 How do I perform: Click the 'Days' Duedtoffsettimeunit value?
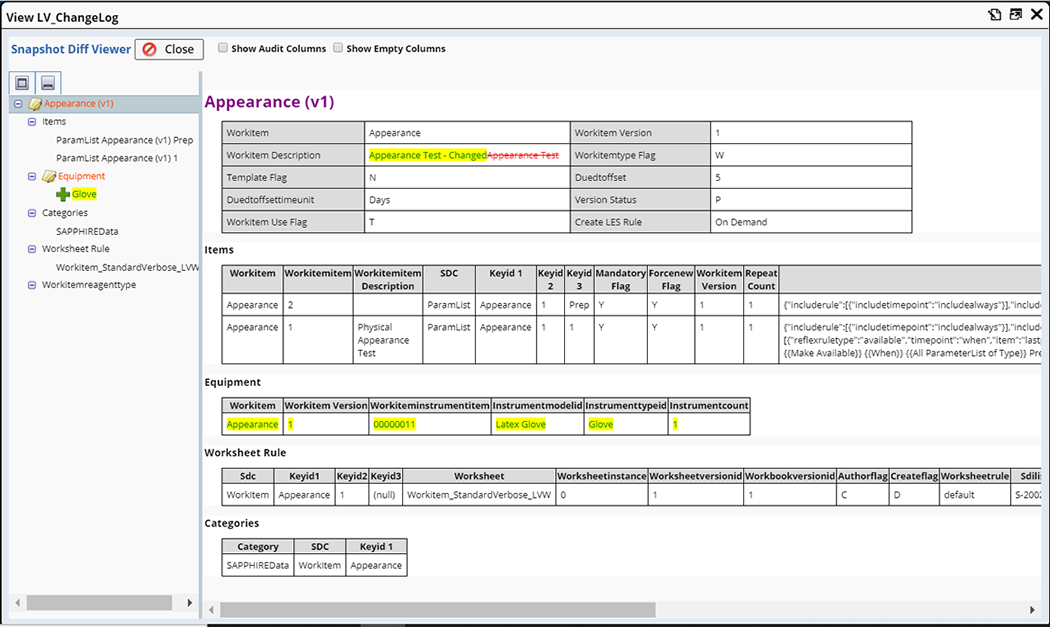coord(380,200)
